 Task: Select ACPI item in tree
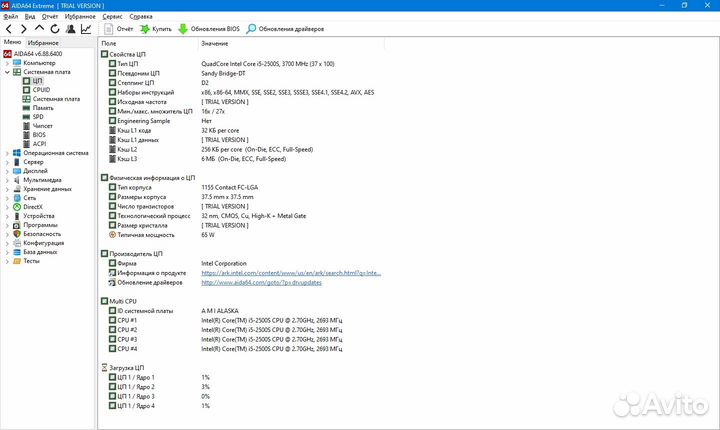pyautogui.click(x=39, y=144)
